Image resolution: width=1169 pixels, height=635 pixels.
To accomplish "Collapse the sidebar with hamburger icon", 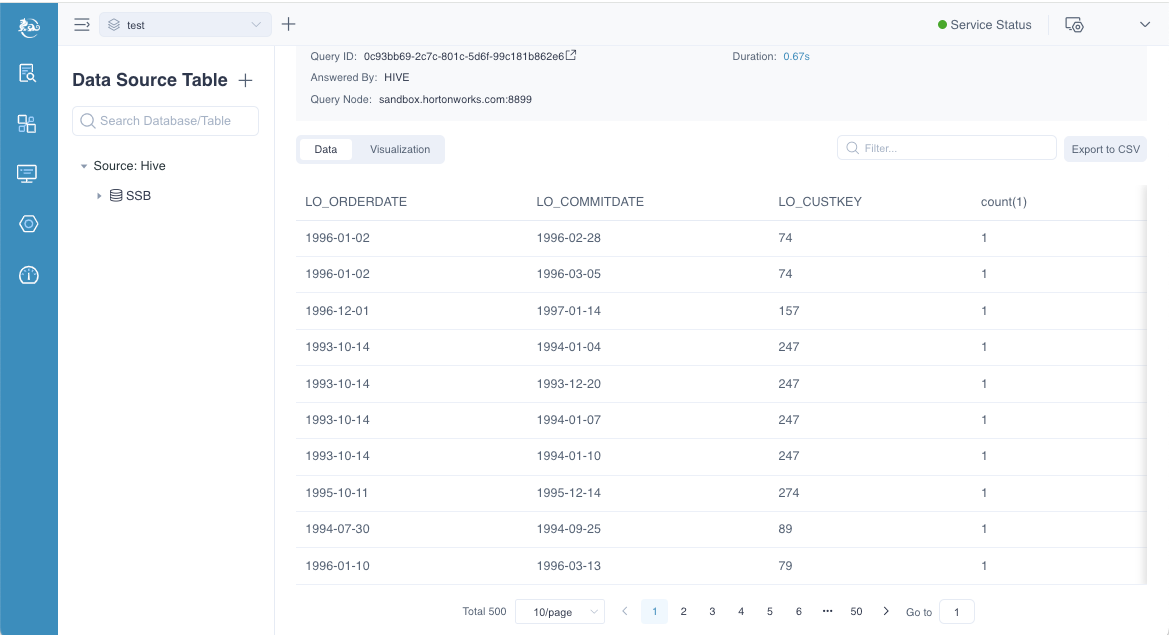I will coord(82,24).
